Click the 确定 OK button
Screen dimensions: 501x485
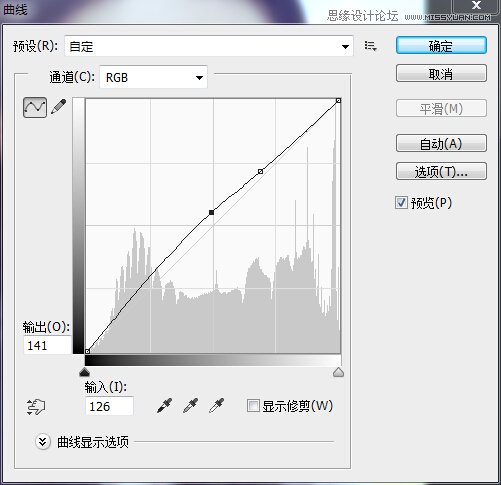[x=441, y=46]
